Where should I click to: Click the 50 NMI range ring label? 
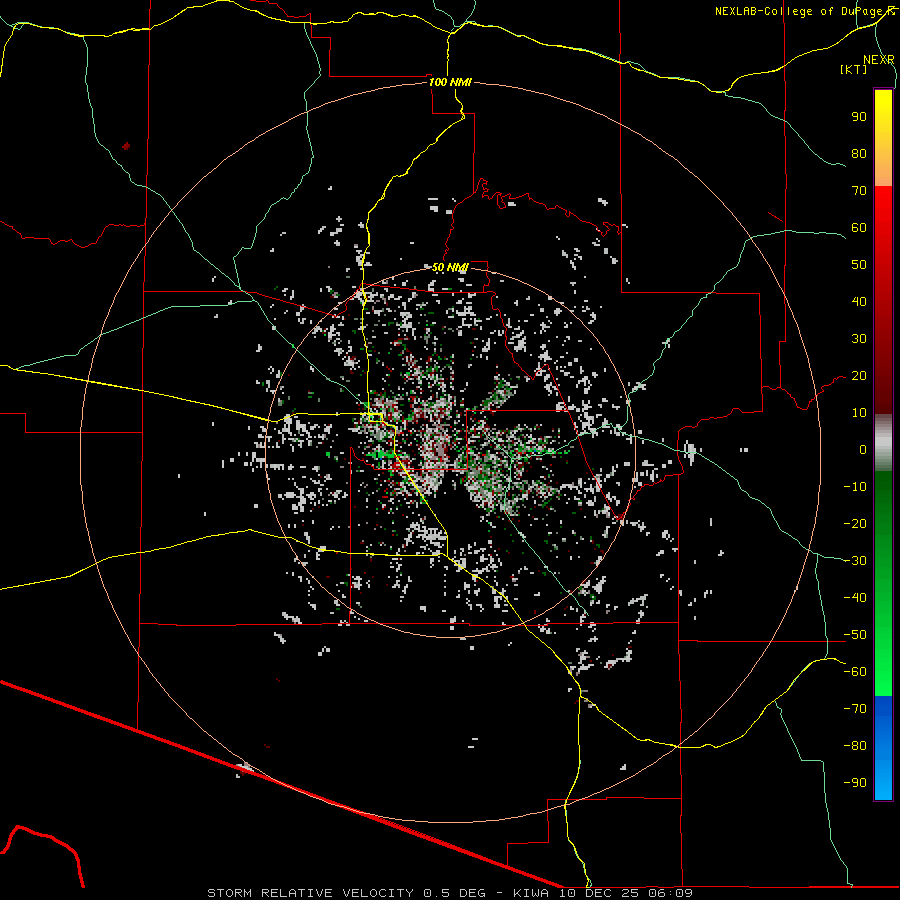(x=451, y=267)
